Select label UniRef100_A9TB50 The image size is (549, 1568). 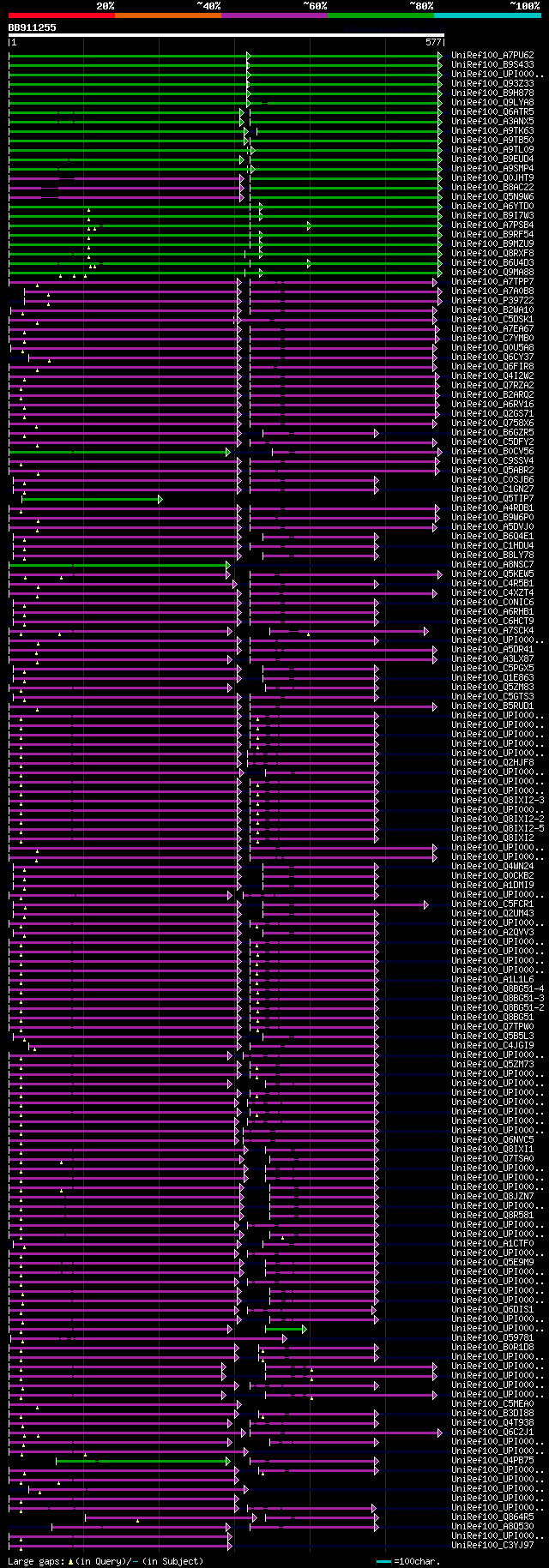click(492, 141)
